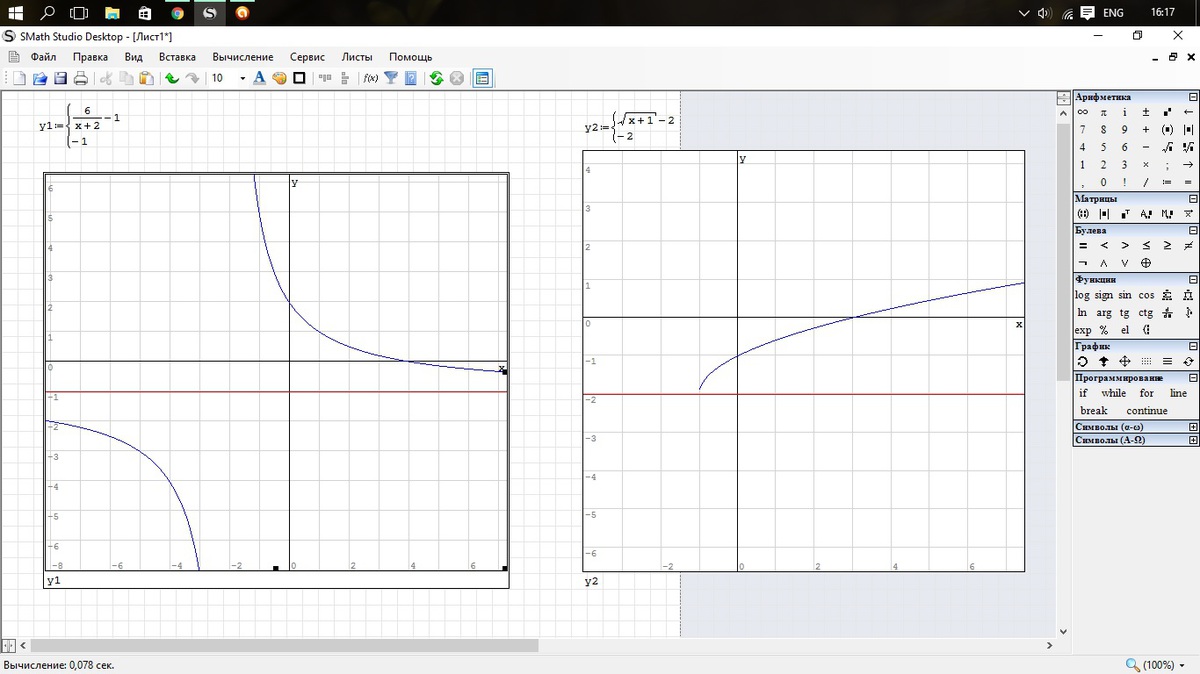Screen dimensions: 1200x674
Task: Insert the nth root operator
Action: [x=1188, y=147]
